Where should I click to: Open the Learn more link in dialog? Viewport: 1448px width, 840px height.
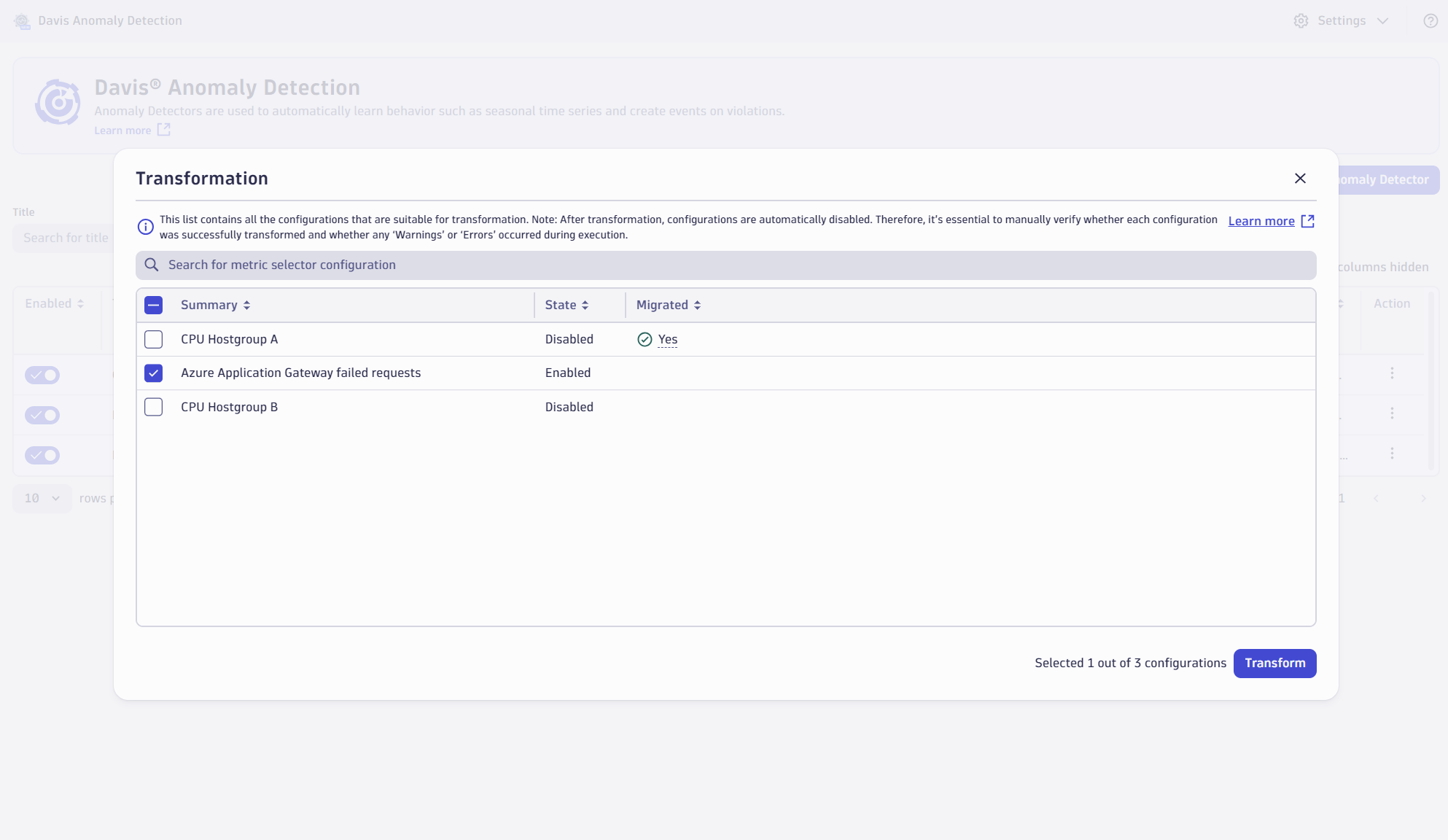click(1261, 221)
